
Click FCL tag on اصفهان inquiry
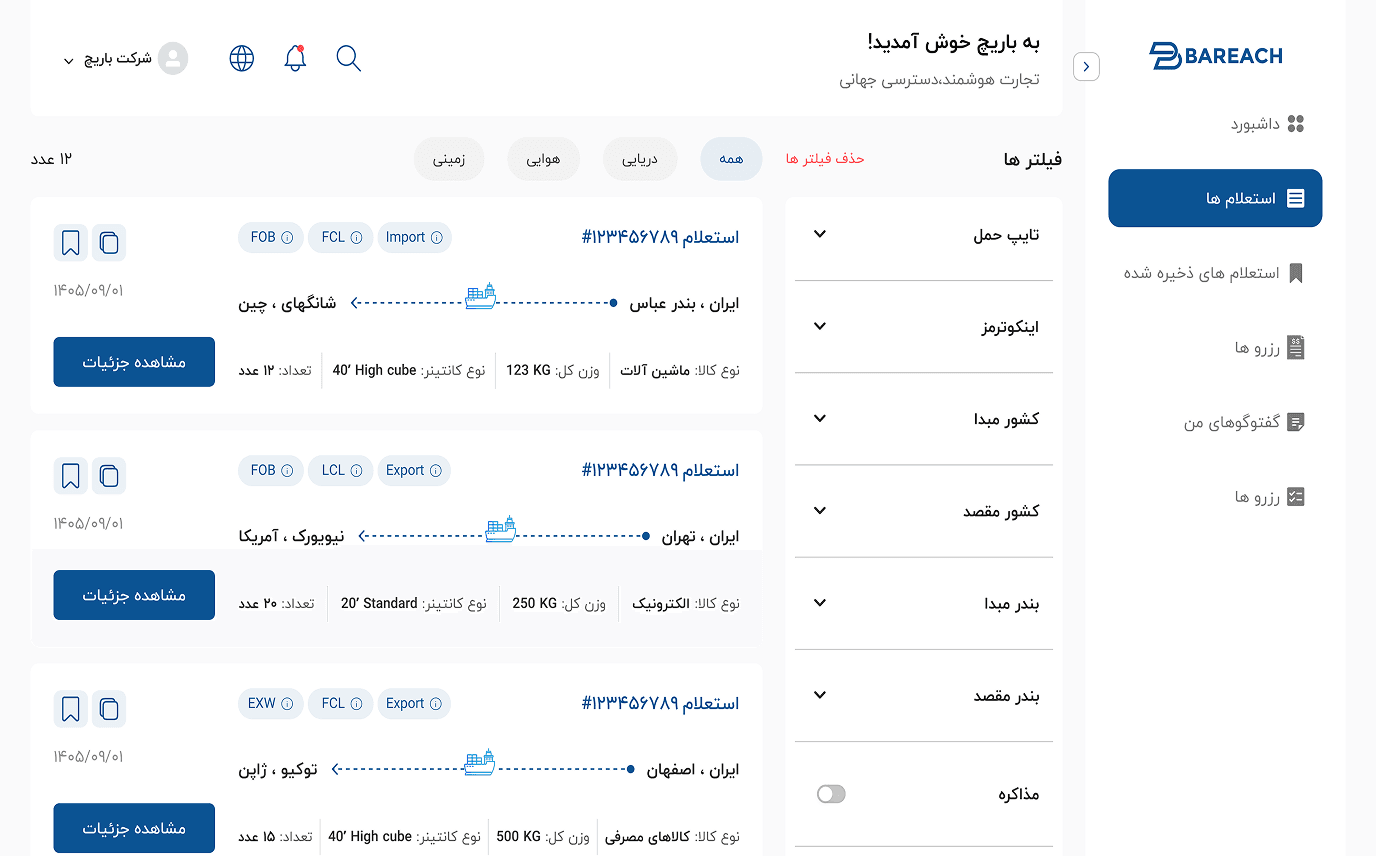[340, 704]
